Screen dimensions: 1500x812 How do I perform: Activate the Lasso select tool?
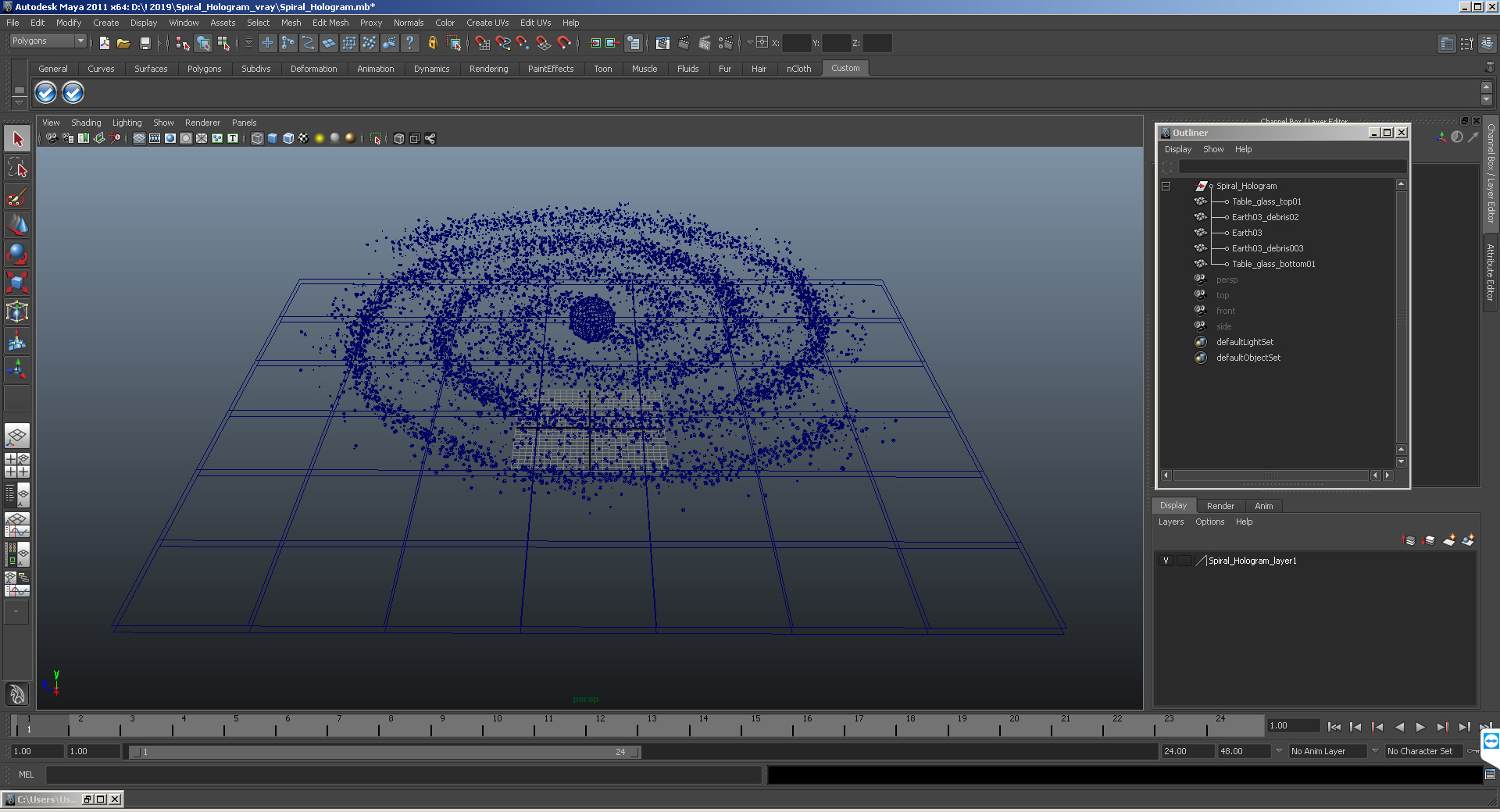point(17,168)
